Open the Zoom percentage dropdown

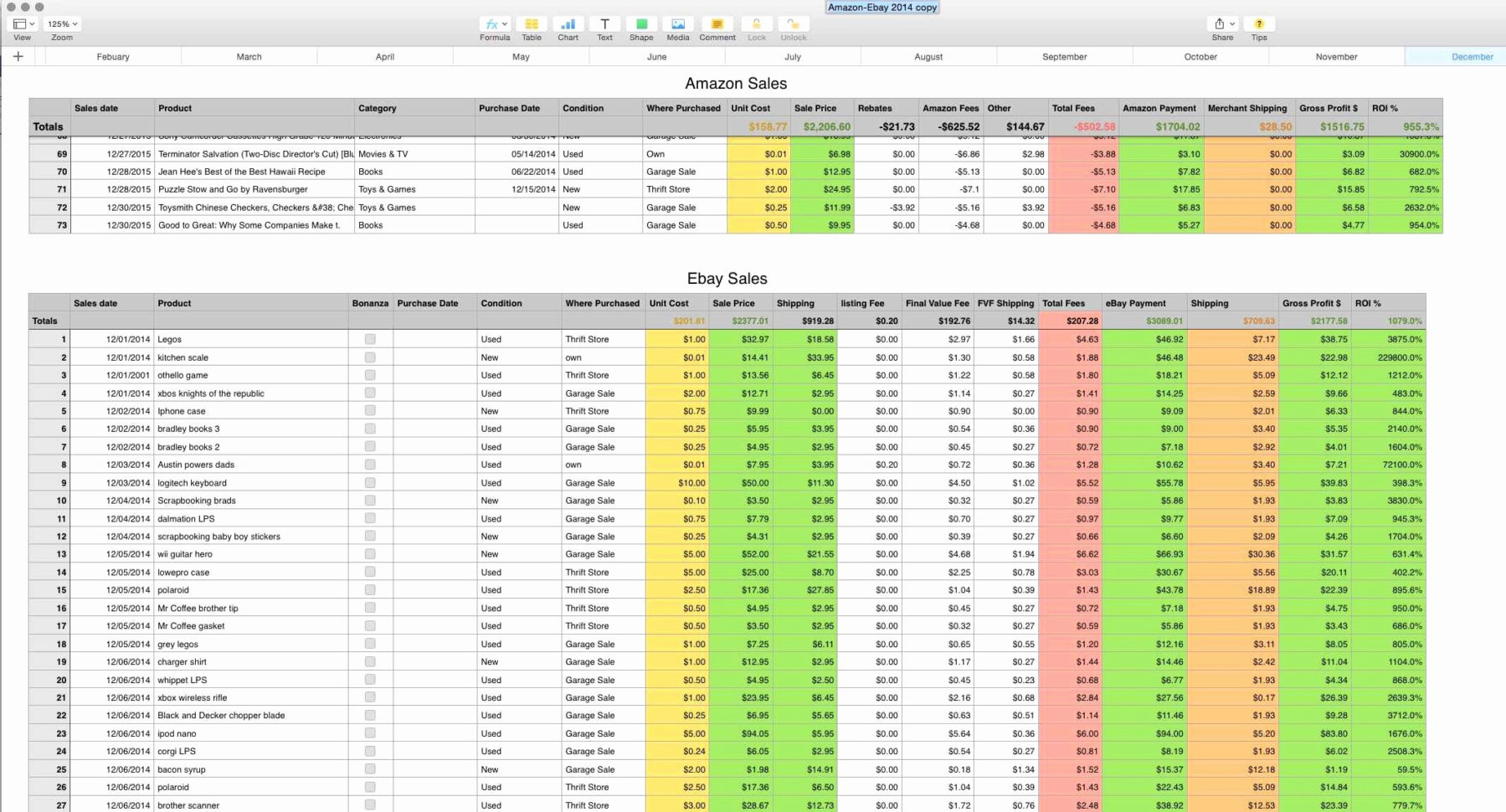click(x=61, y=23)
